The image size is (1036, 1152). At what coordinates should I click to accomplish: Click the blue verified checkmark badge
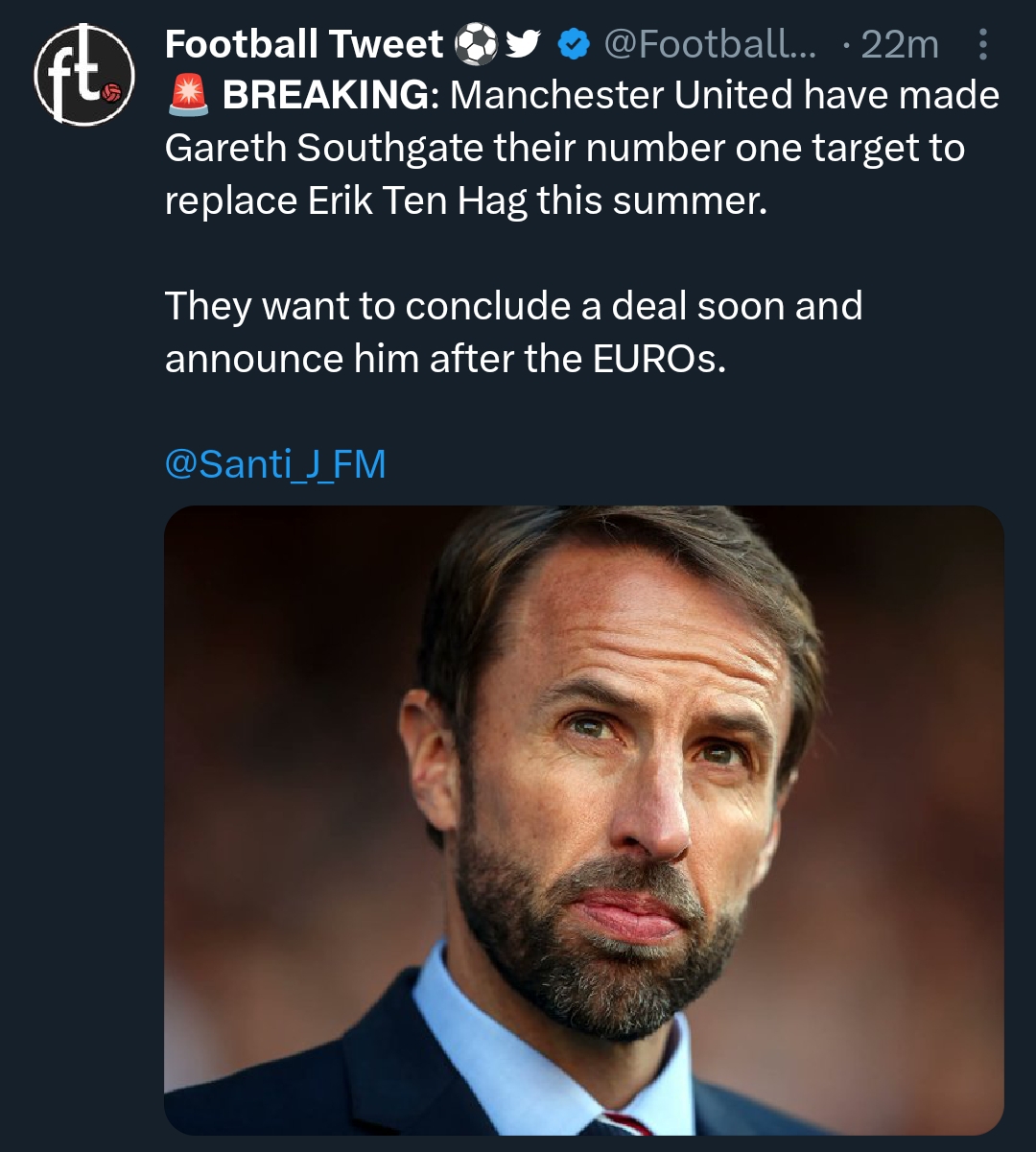[x=574, y=44]
